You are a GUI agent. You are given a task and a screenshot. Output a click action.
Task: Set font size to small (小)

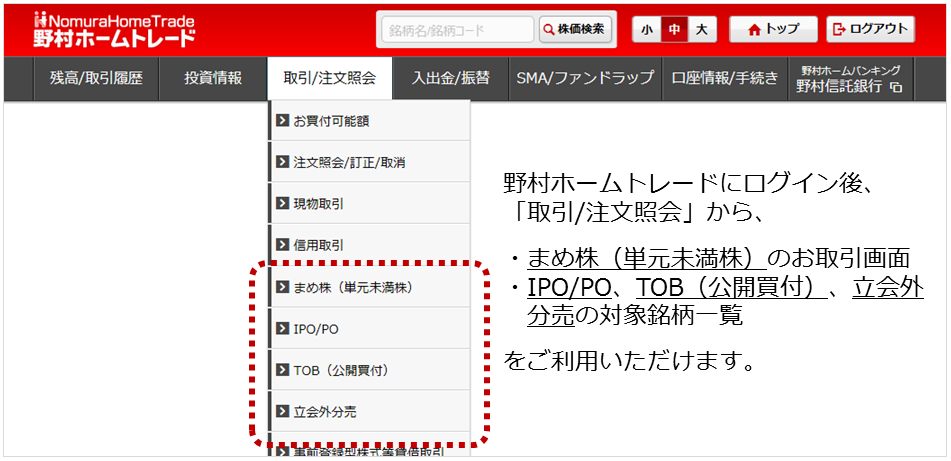click(x=647, y=29)
